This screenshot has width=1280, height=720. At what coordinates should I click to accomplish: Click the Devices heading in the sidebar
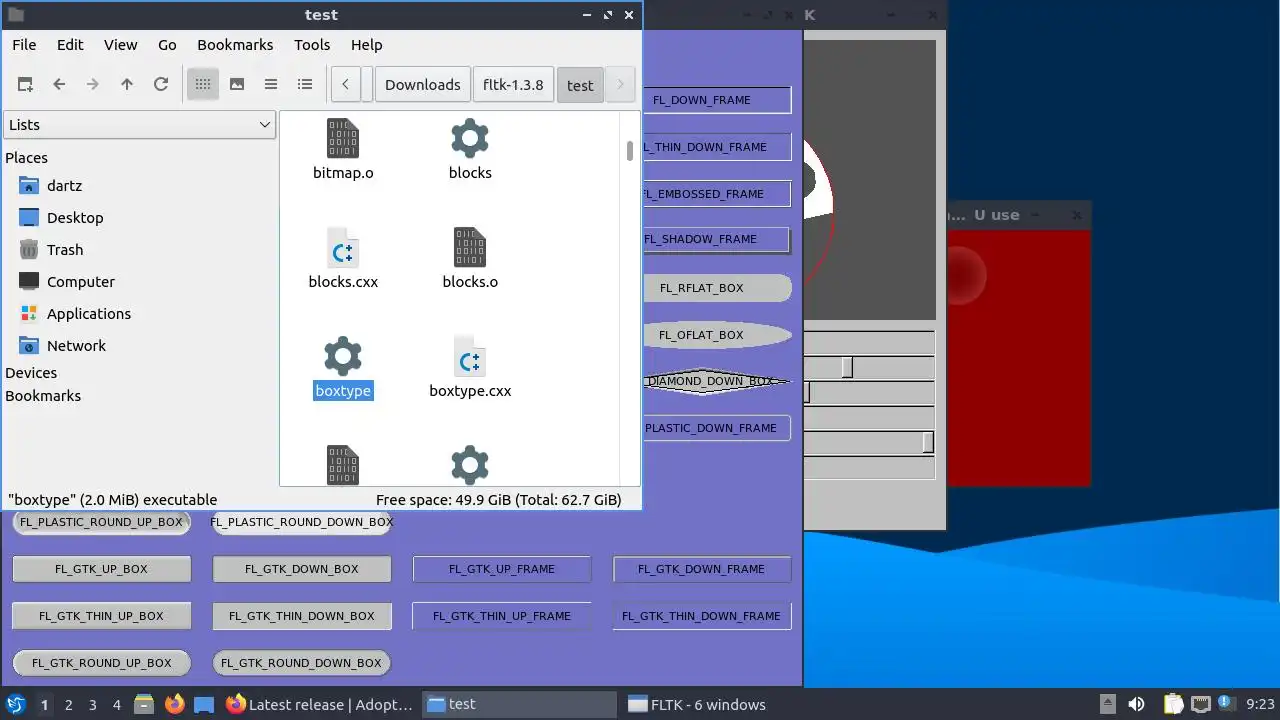point(31,373)
